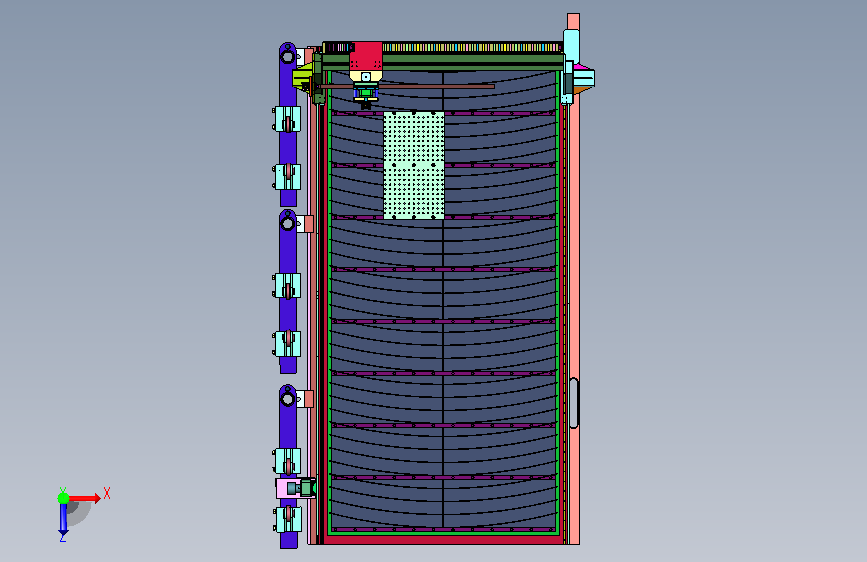The width and height of the screenshot is (867, 562).
Task: Click the red X axis arrow of triad
Action: click(x=84, y=498)
